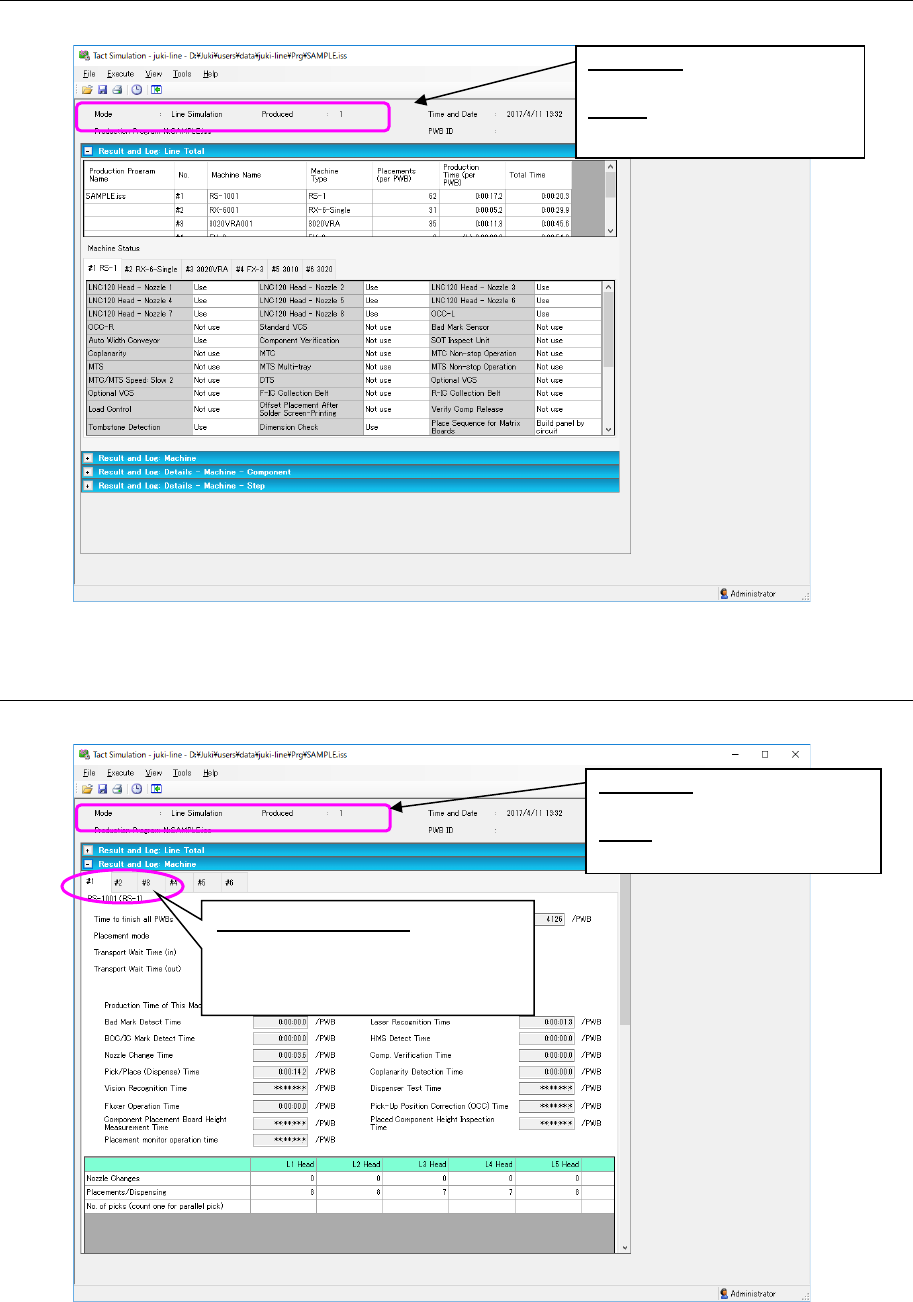Collapse the expanded Result and Log: Line Total section
The image size is (913, 1302).
point(89,151)
